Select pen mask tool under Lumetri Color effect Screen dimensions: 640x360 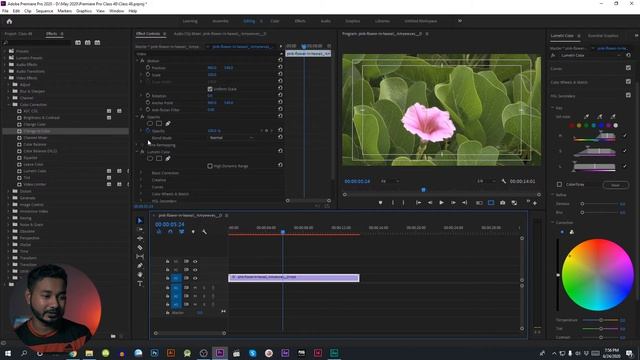pyautogui.click(x=168, y=158)
